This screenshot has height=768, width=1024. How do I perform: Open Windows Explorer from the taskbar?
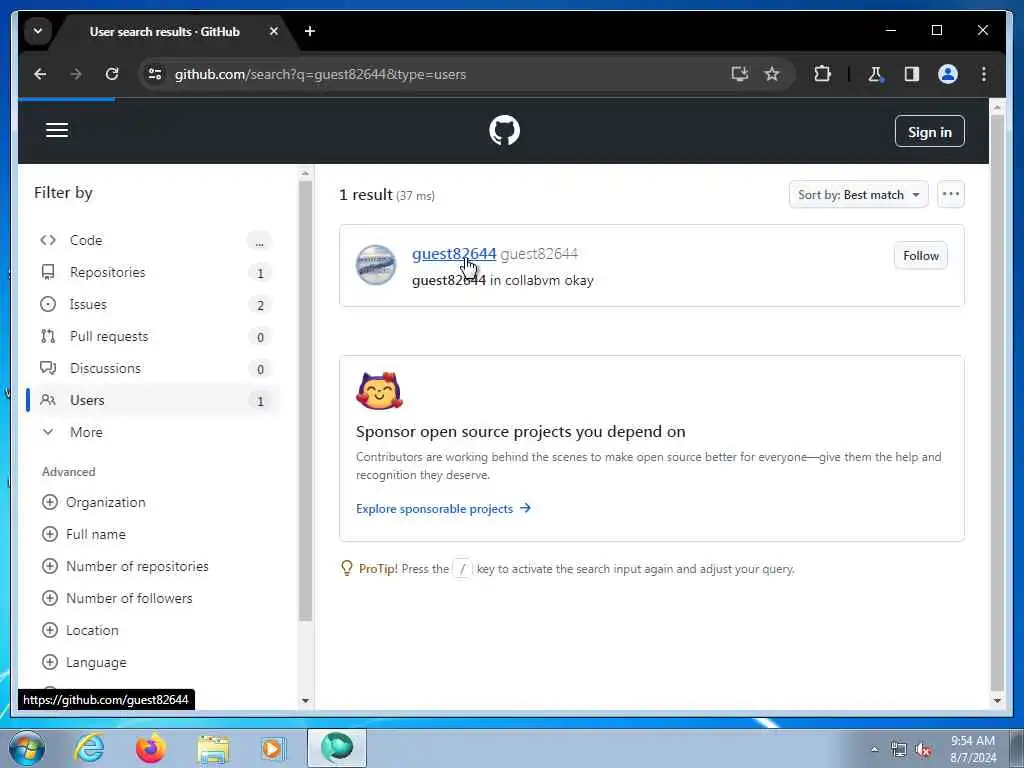(x=213, y=749)
